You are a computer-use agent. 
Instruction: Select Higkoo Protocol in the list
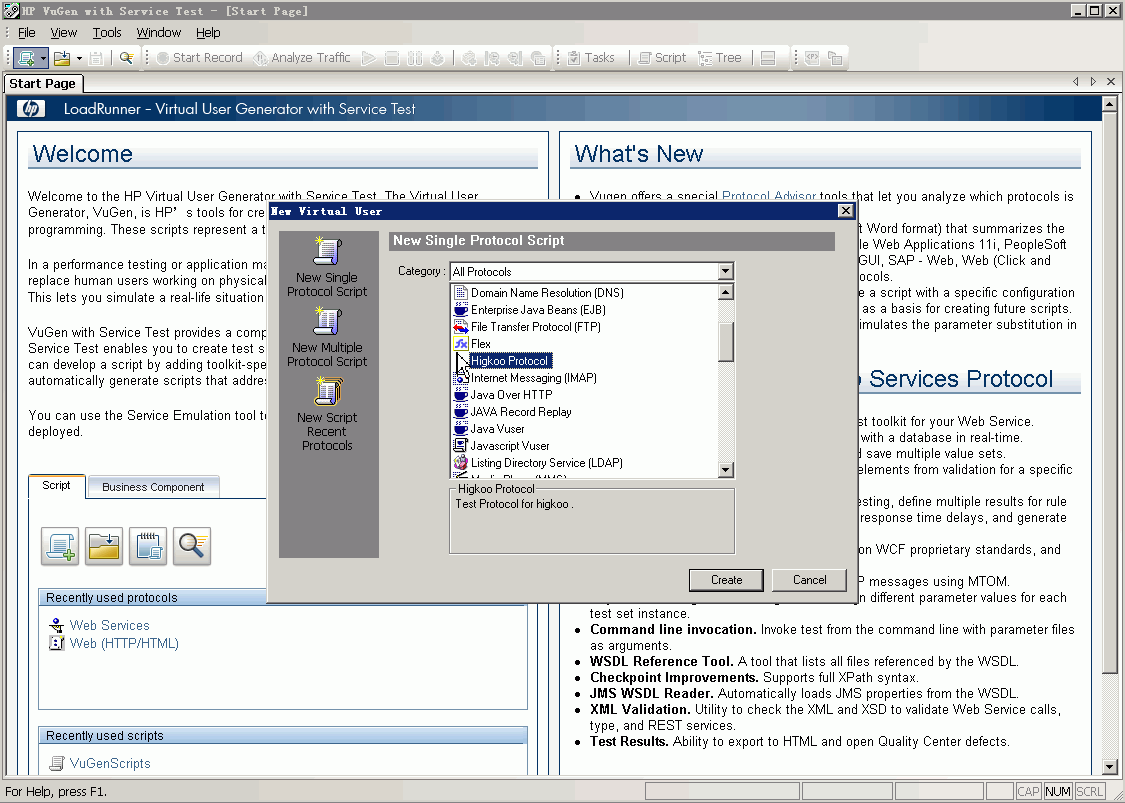[510, 361]
